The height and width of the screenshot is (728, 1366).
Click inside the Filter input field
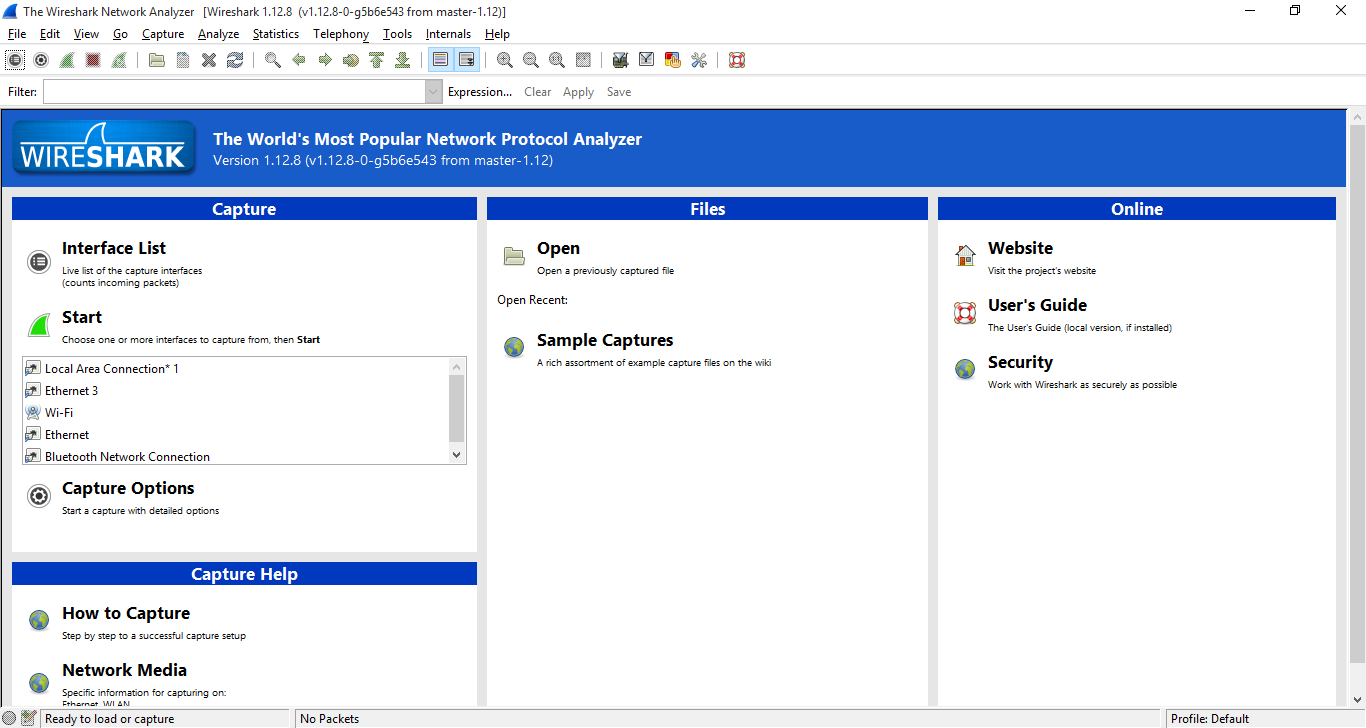pyautogui.click(x=234, y=92)
